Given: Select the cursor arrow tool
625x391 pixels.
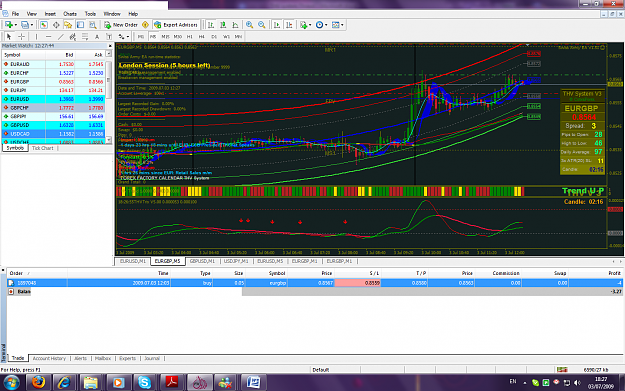Looking at the screenshot, I should point(9,37).
